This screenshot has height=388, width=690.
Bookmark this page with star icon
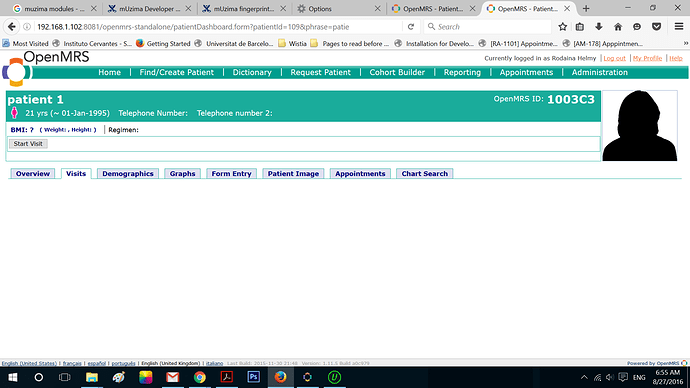click(562, 27)
